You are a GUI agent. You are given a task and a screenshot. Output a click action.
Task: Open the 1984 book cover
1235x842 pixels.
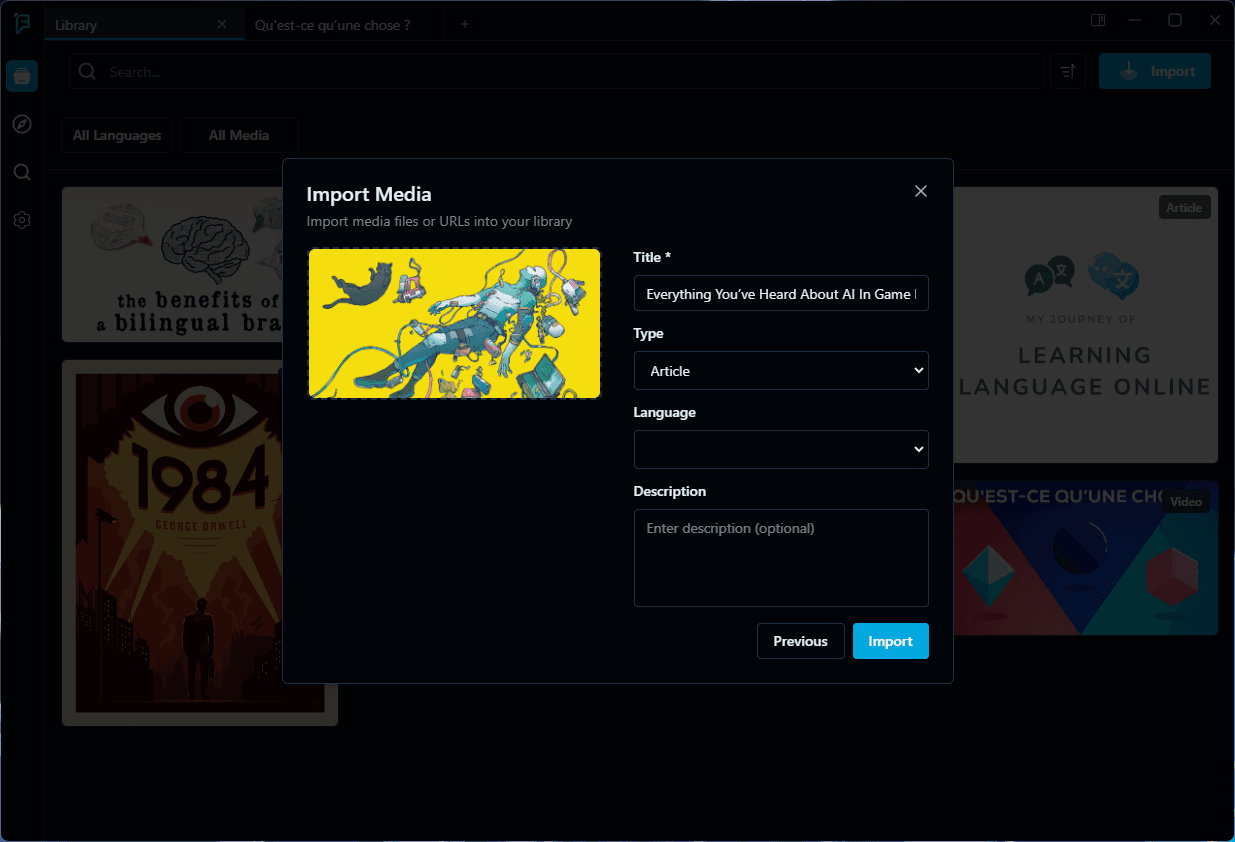click(x=200, y=543)
